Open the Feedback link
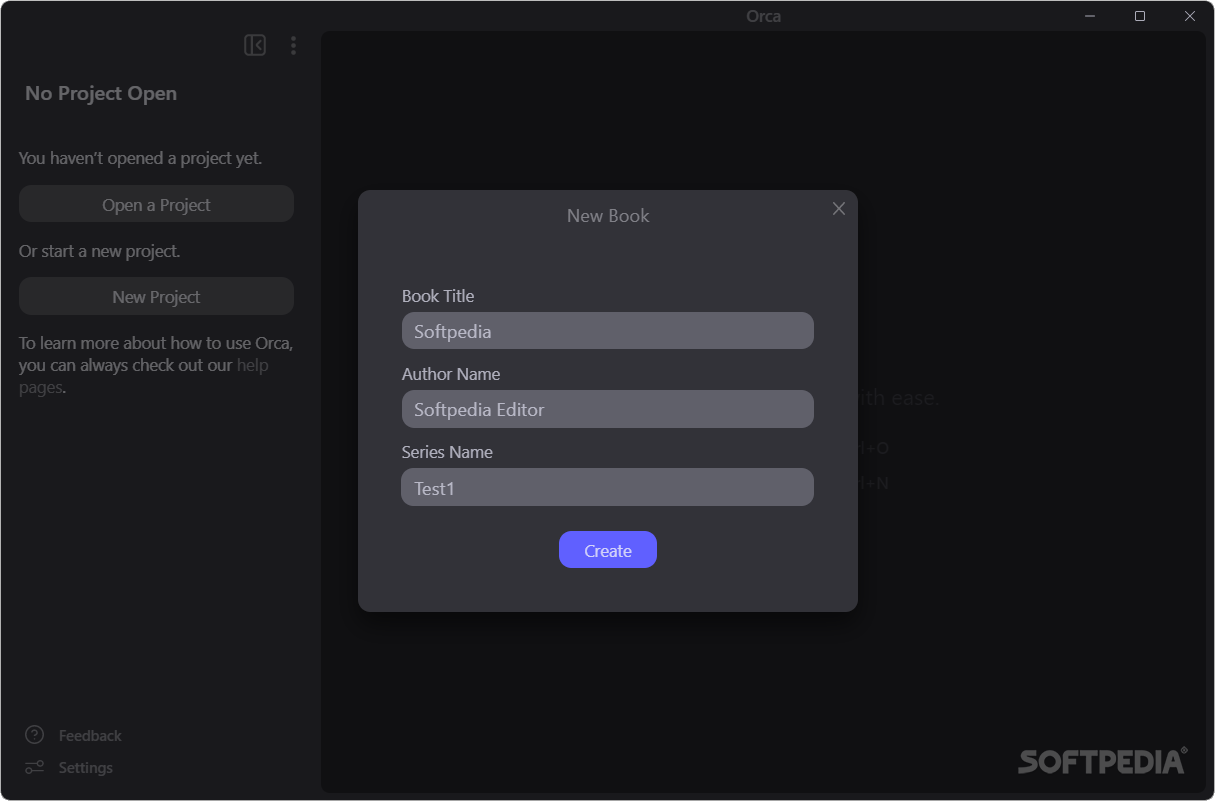The width and height of the screenshot is (1215, 801). tap(90, 736)
